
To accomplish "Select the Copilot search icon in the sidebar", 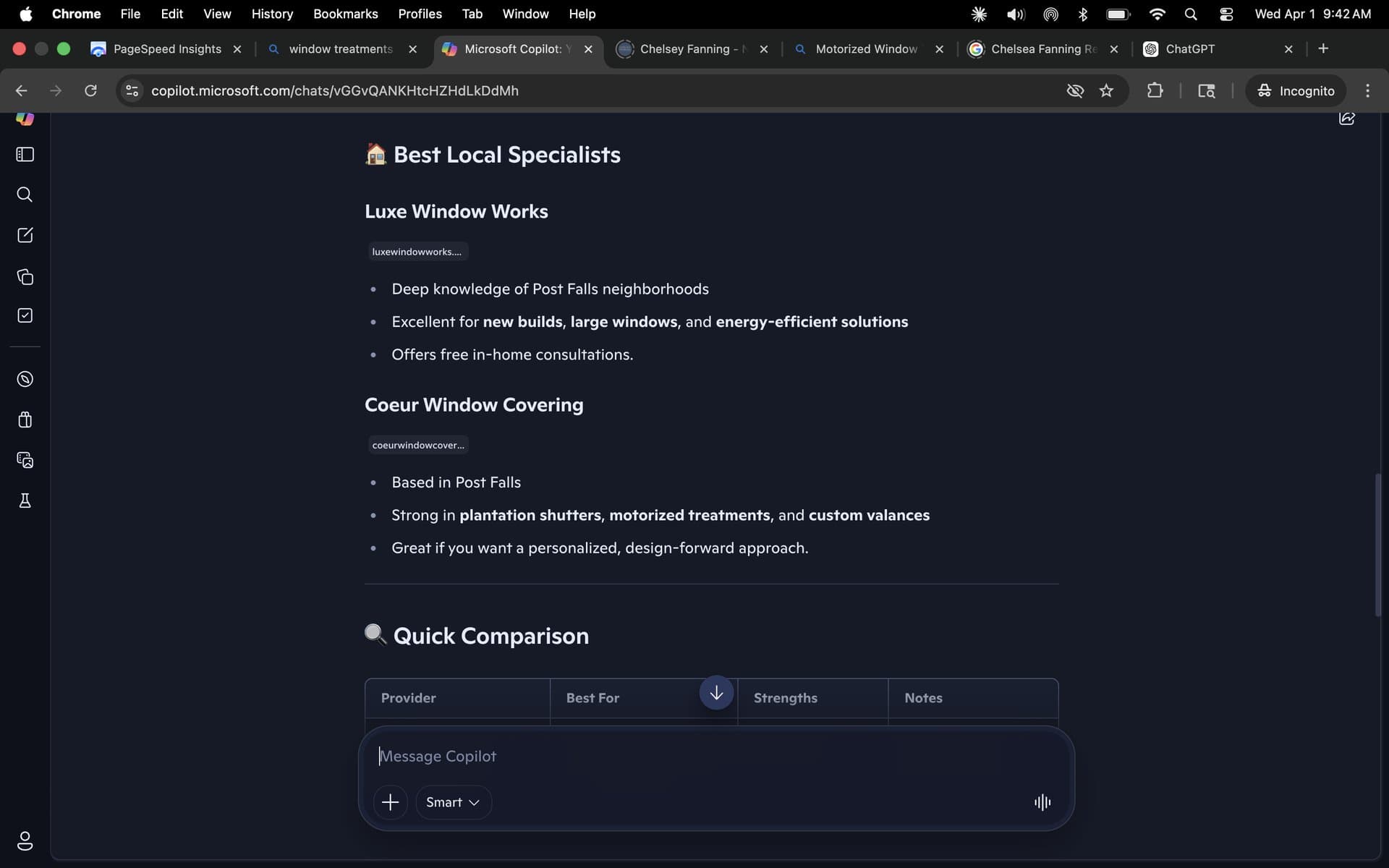I will (25, 194).
